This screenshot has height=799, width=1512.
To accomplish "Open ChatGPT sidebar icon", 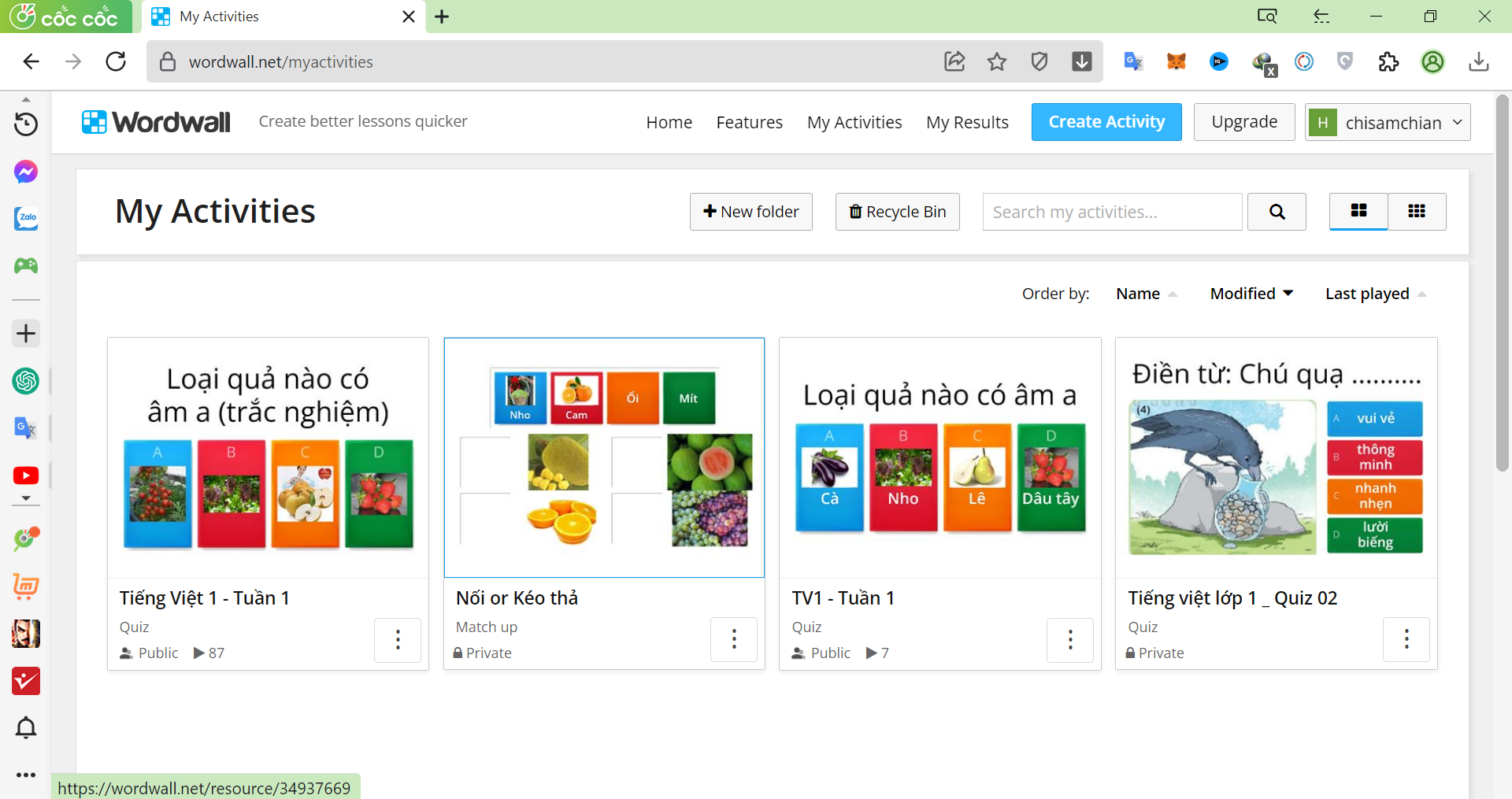I will tap(26, 381).
